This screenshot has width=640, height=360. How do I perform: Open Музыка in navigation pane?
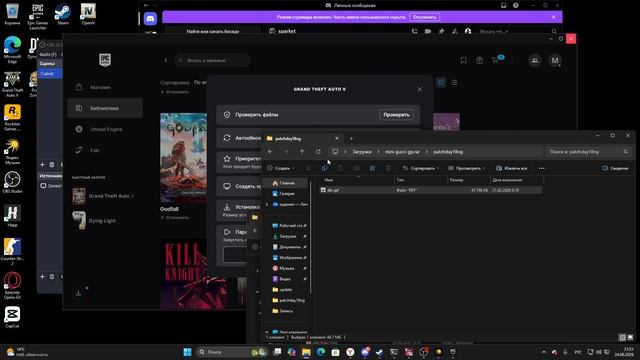(x=290, y=268)
